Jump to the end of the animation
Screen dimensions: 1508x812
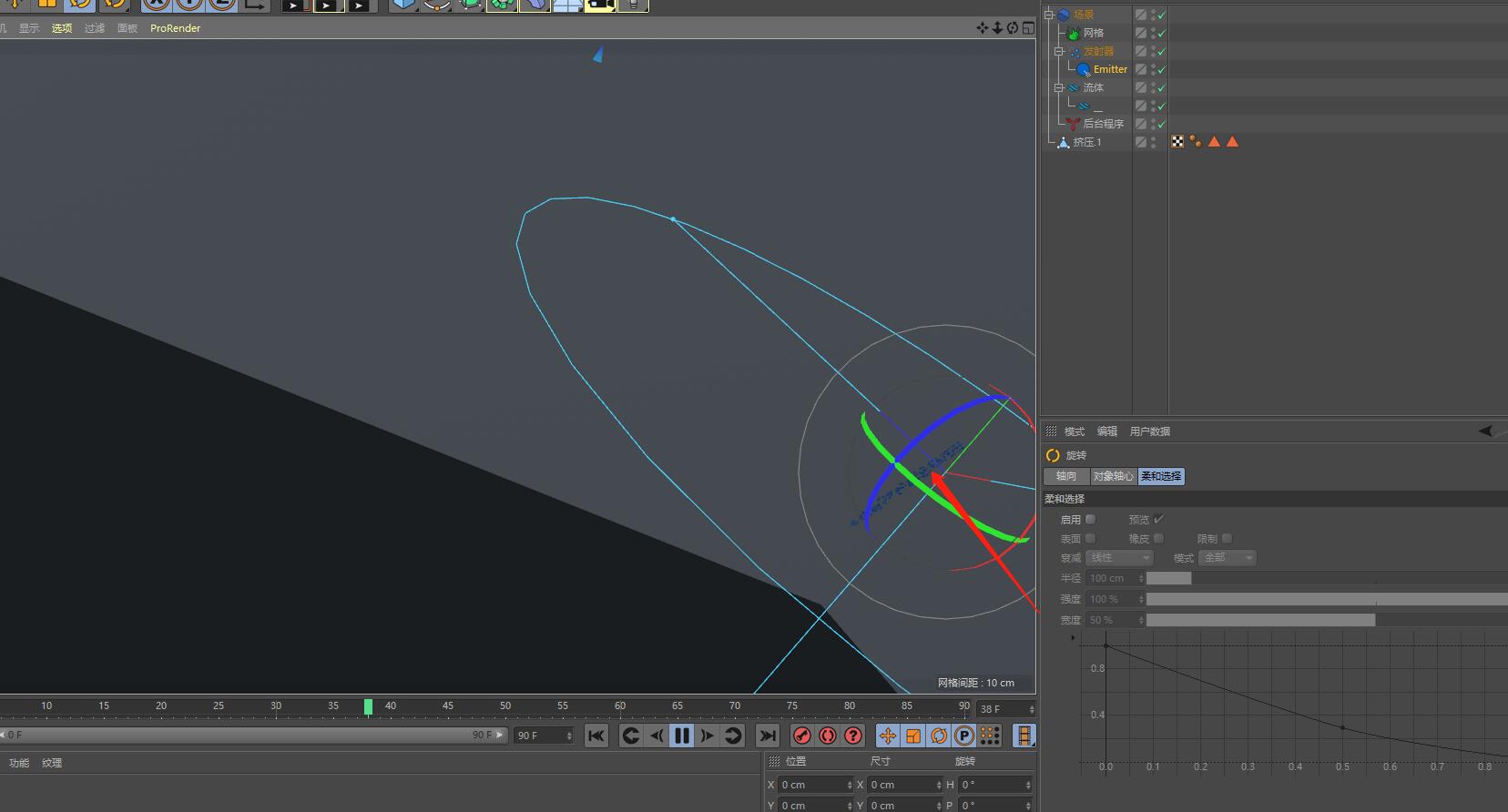pyautogui.click(x=768, y=736)
